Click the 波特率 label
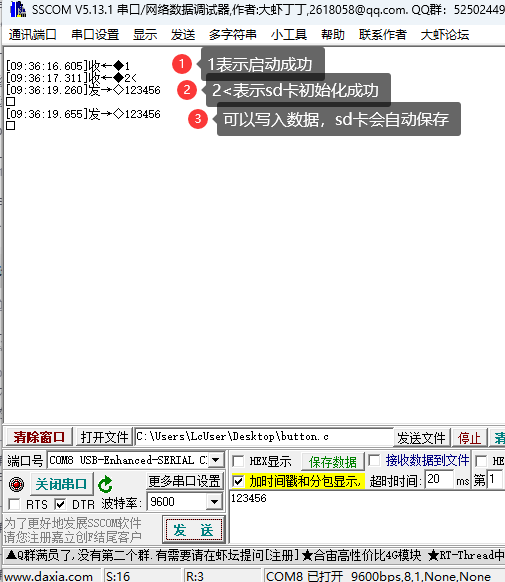505x582 pixels. click(121, 504)
